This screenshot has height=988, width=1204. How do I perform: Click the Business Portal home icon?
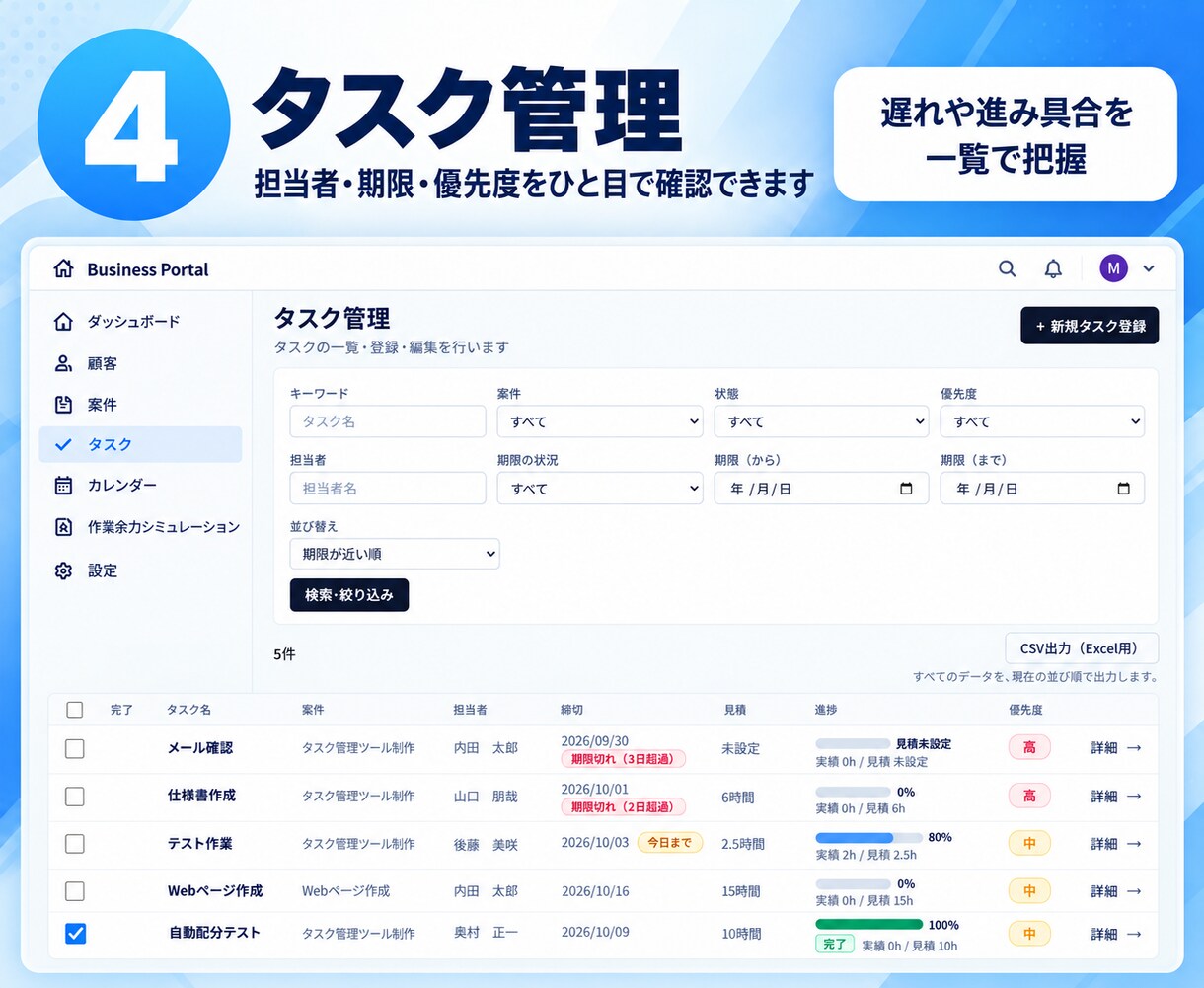64,269
